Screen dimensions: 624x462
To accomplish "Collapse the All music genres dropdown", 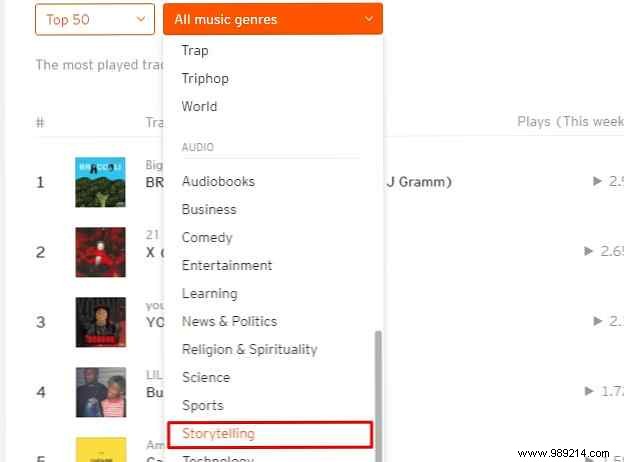I will tap(273, 19).
